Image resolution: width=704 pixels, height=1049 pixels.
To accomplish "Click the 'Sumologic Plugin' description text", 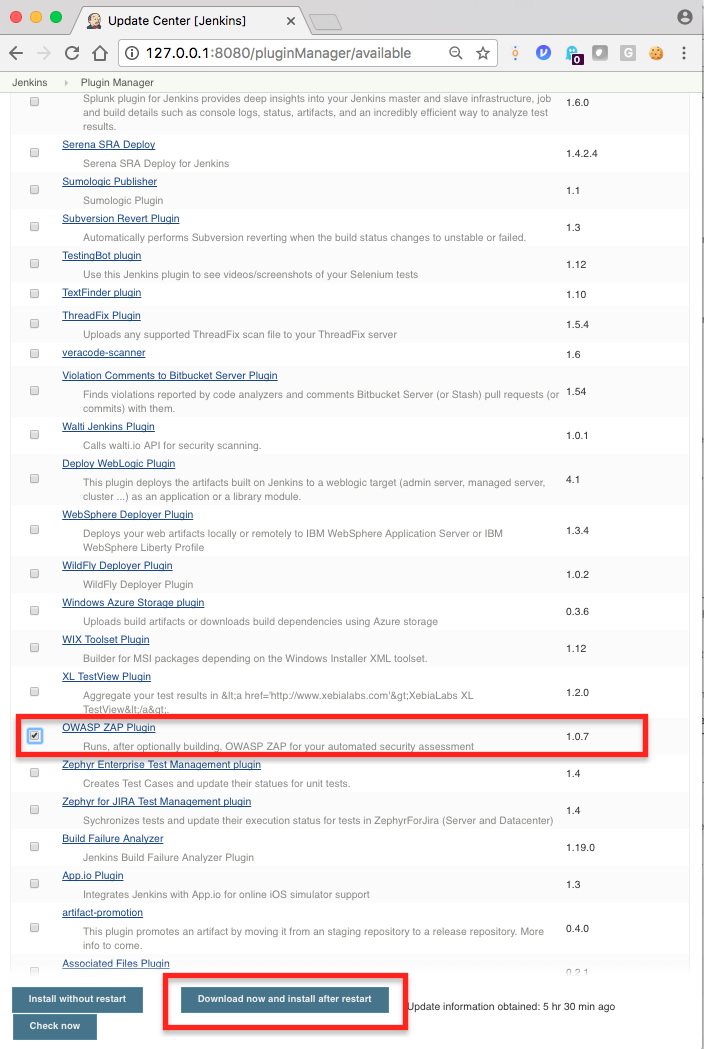I will click(x=123, y=201).
